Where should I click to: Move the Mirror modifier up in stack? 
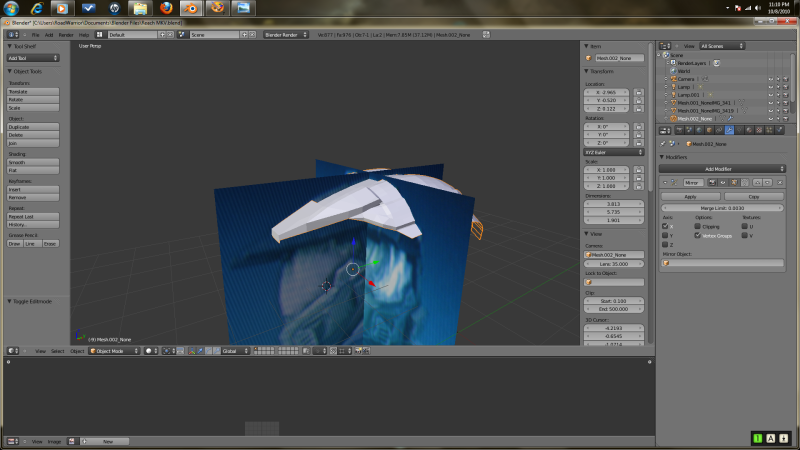pyautogui.click(x=758, y=183)
